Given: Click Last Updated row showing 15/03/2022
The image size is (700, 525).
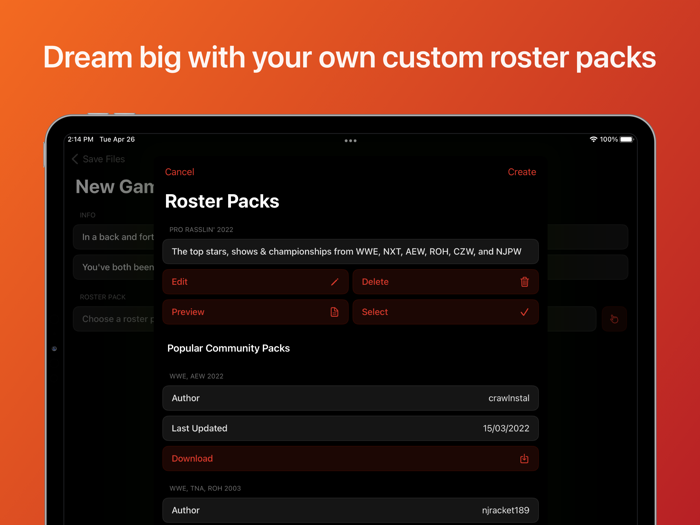Looking at the screenshot, I should pyautogui.click(x=350, y=428).
